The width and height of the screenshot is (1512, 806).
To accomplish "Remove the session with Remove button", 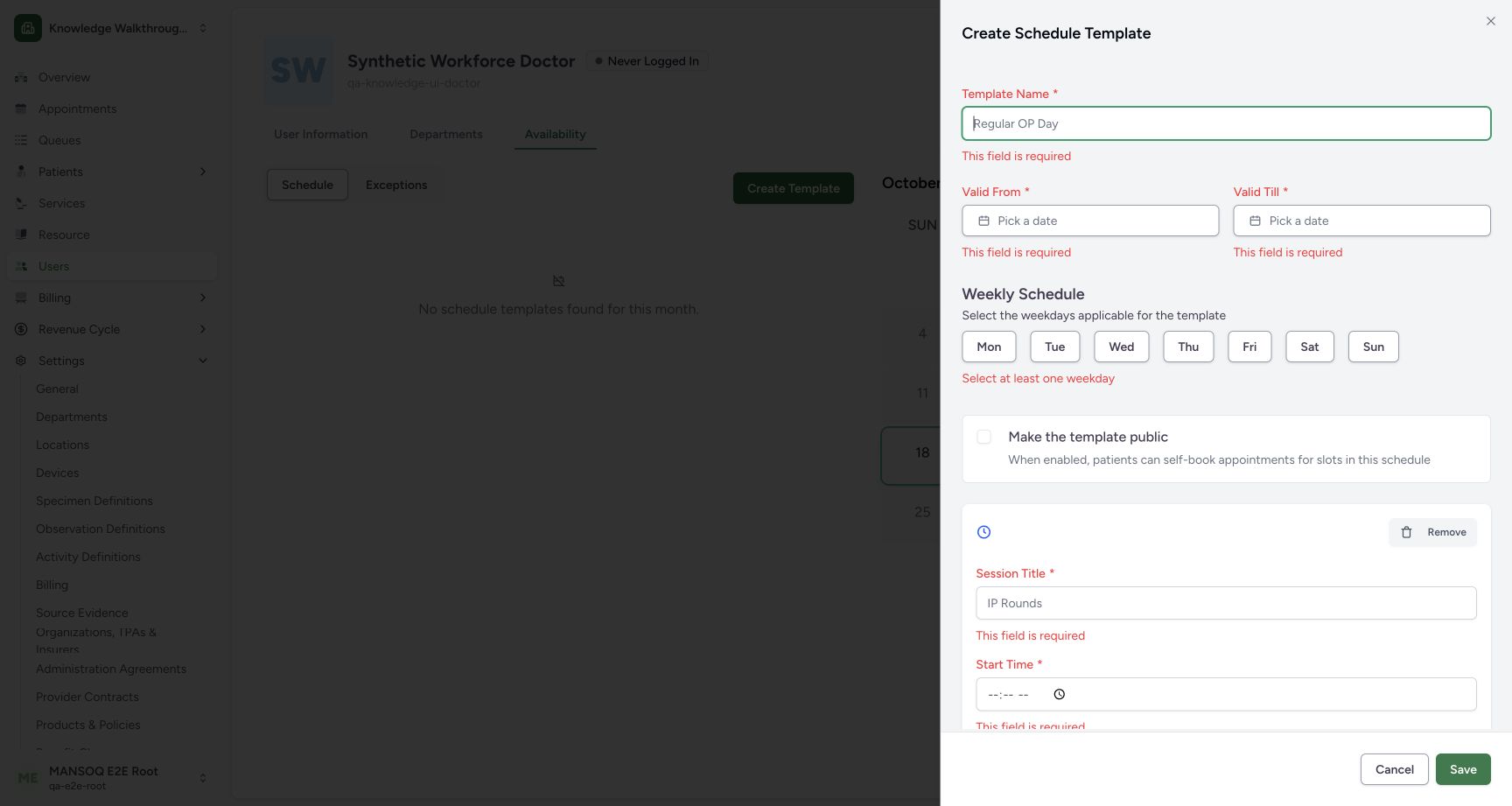I will coord(1433,532).
